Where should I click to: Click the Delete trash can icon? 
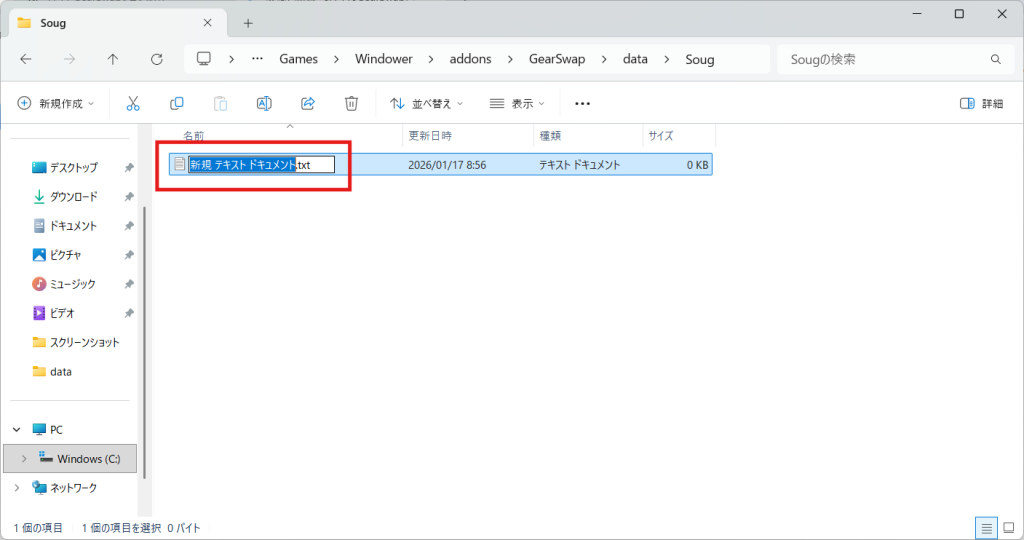coord(351,103)
